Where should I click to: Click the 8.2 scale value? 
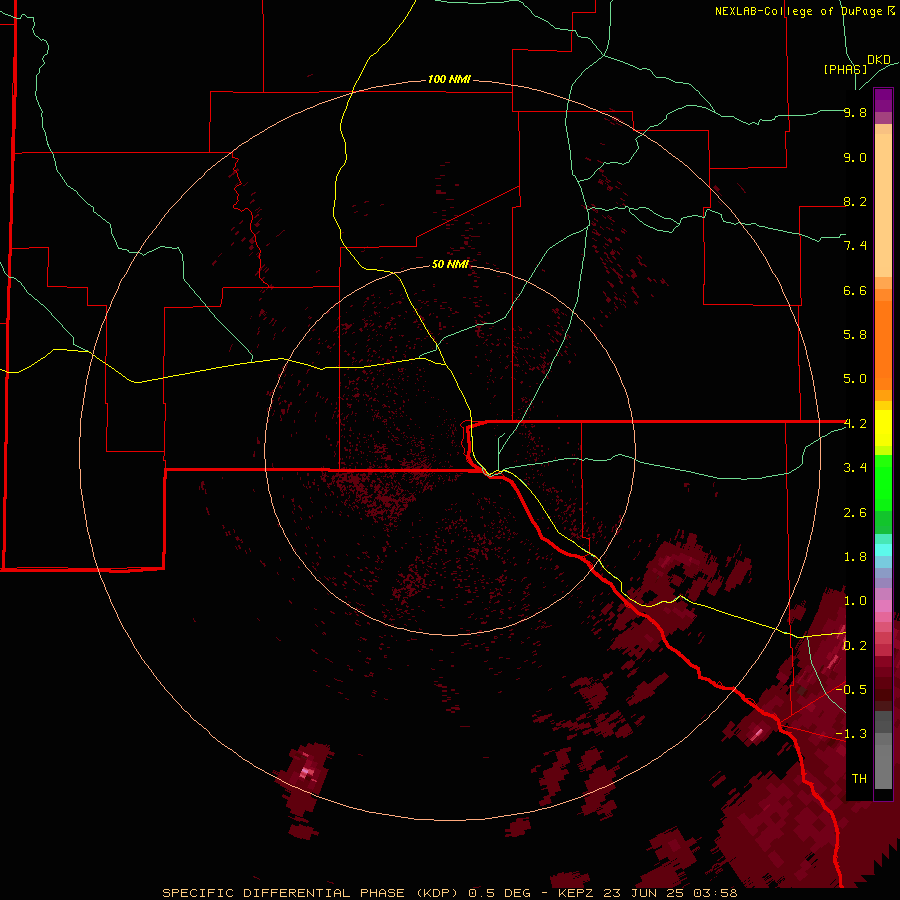(855, 201)
